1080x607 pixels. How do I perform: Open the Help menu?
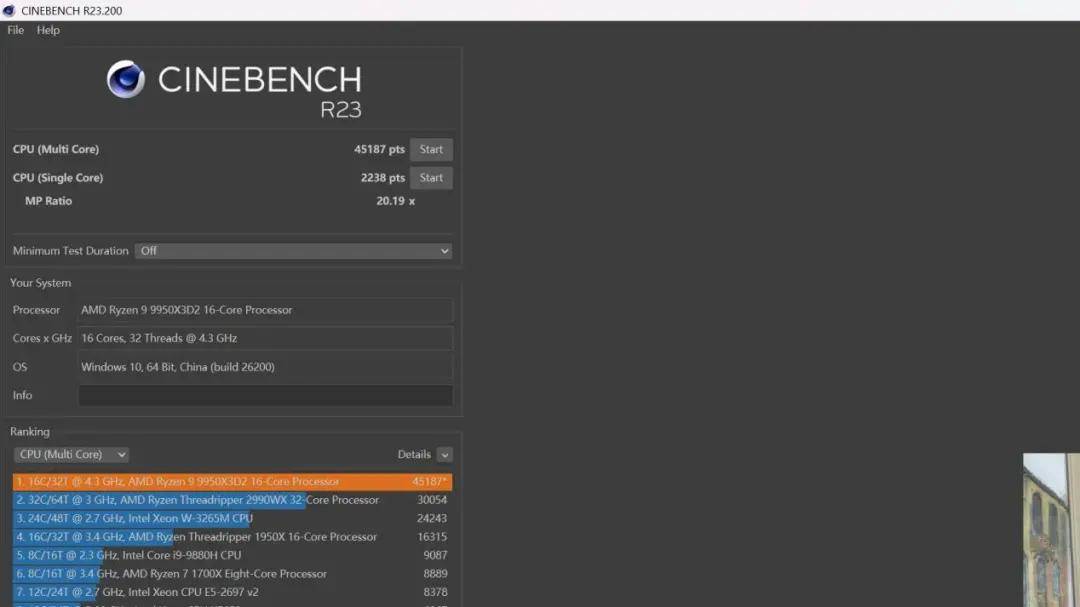pyautogui.click(x=48, y=30)
